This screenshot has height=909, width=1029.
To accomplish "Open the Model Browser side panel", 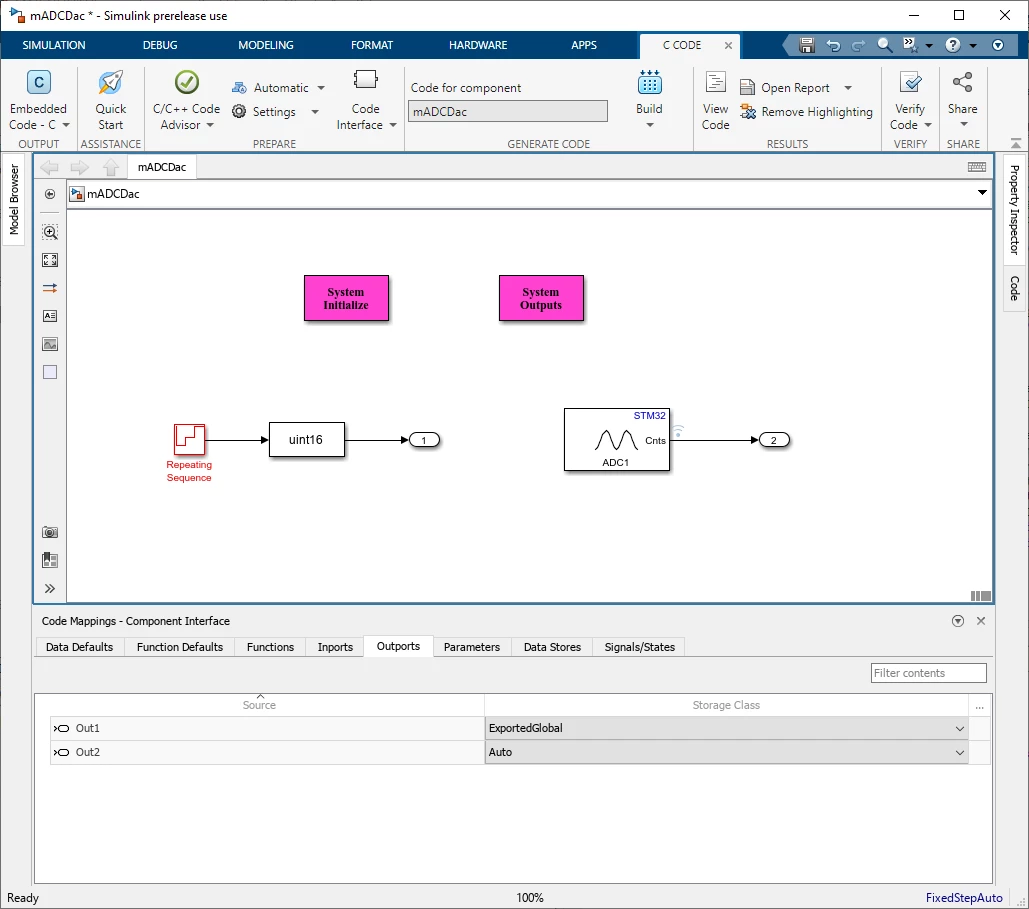I will 14,200.
